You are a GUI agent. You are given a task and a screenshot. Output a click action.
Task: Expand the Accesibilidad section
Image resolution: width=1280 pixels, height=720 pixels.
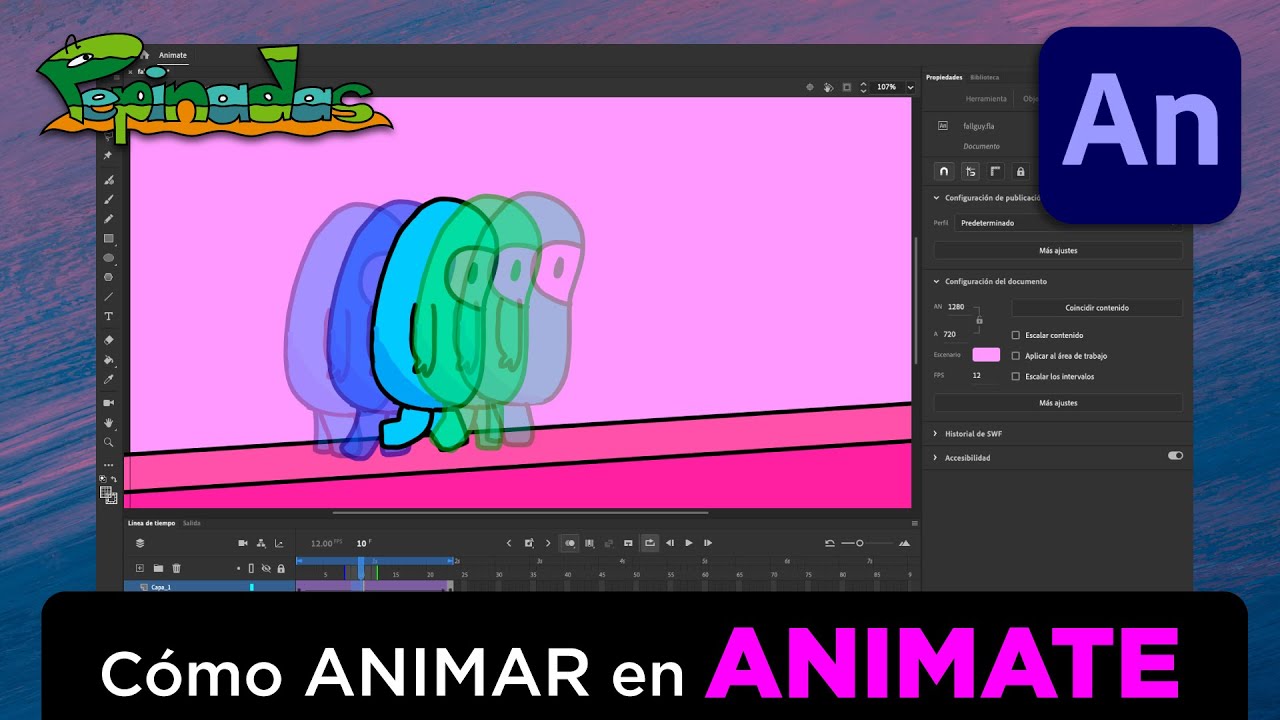tap(936, 458)
